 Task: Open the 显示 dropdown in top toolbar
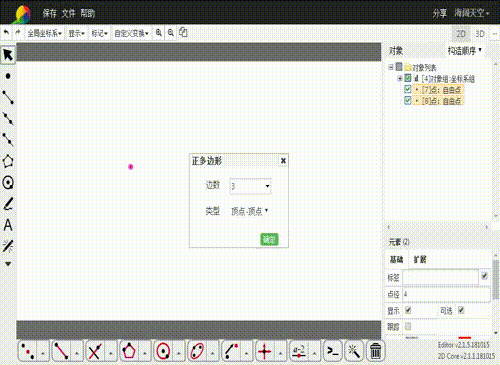pyautogui.click(x=76, y=33)
